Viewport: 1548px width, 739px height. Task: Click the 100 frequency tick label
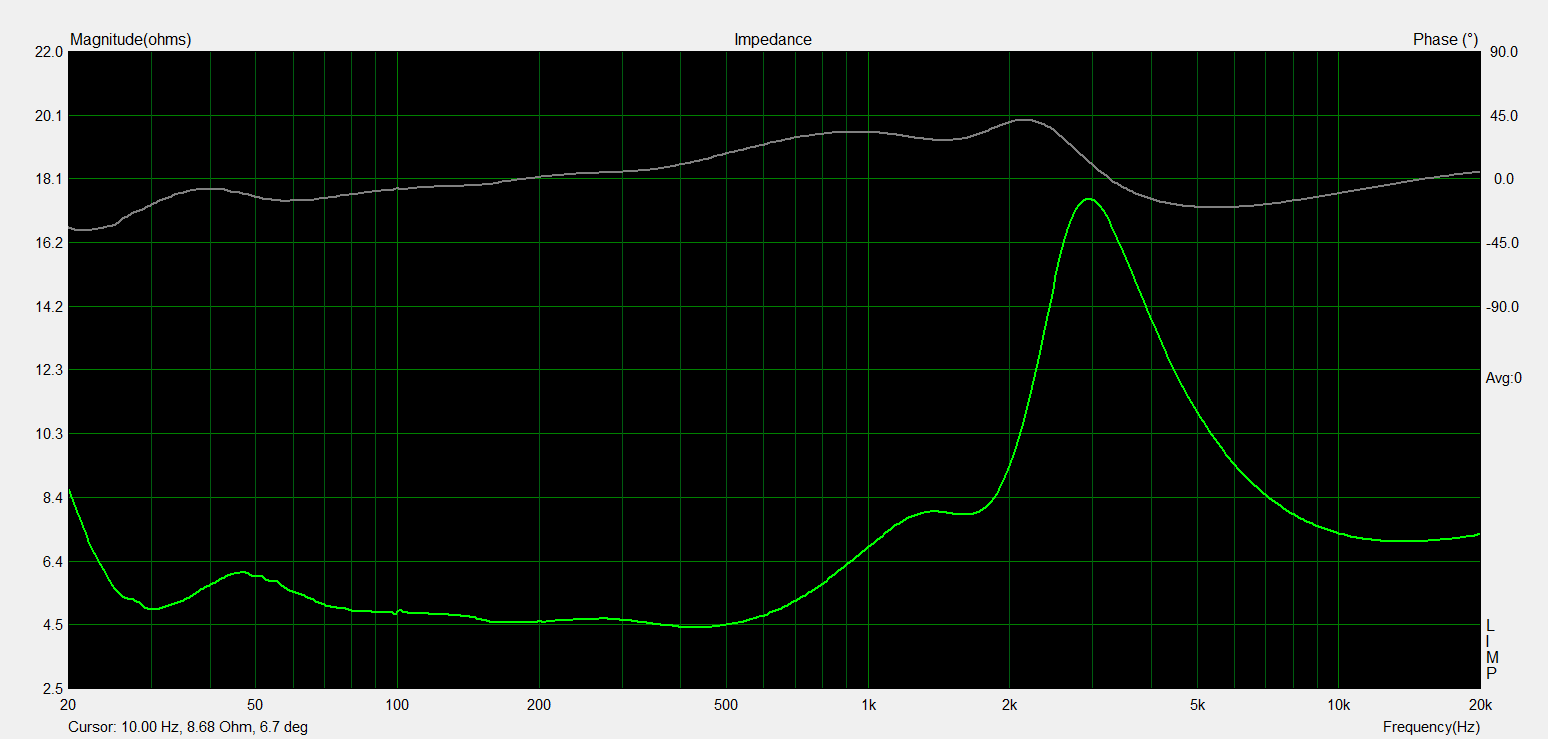point(397,705)
